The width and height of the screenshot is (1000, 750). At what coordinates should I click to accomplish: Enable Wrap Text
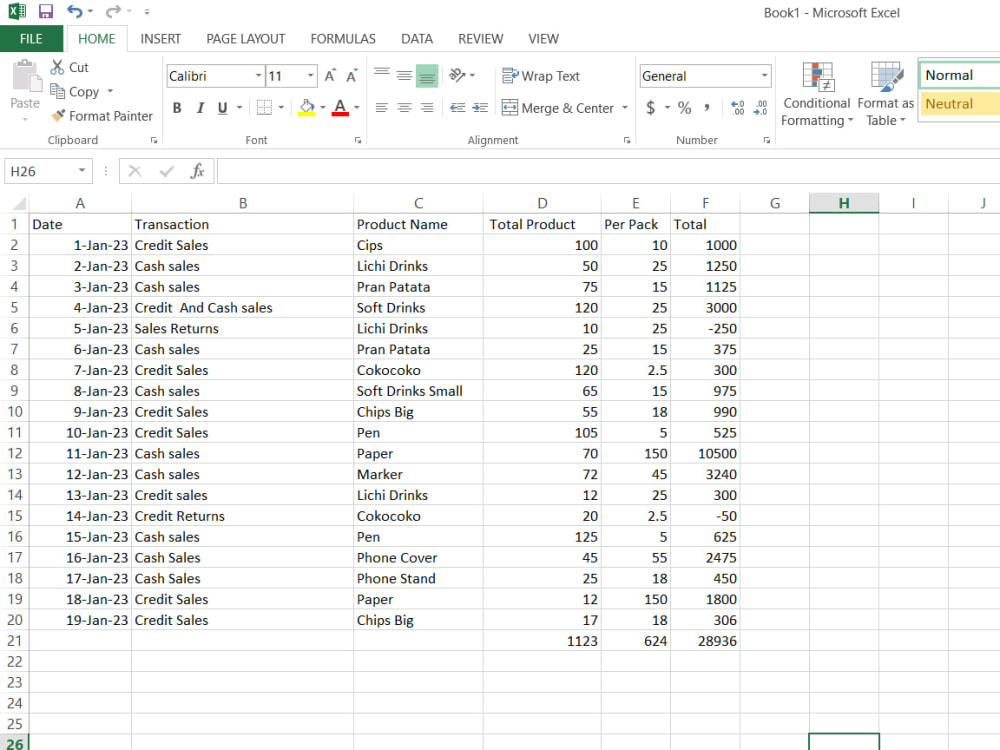coord(541,76)
